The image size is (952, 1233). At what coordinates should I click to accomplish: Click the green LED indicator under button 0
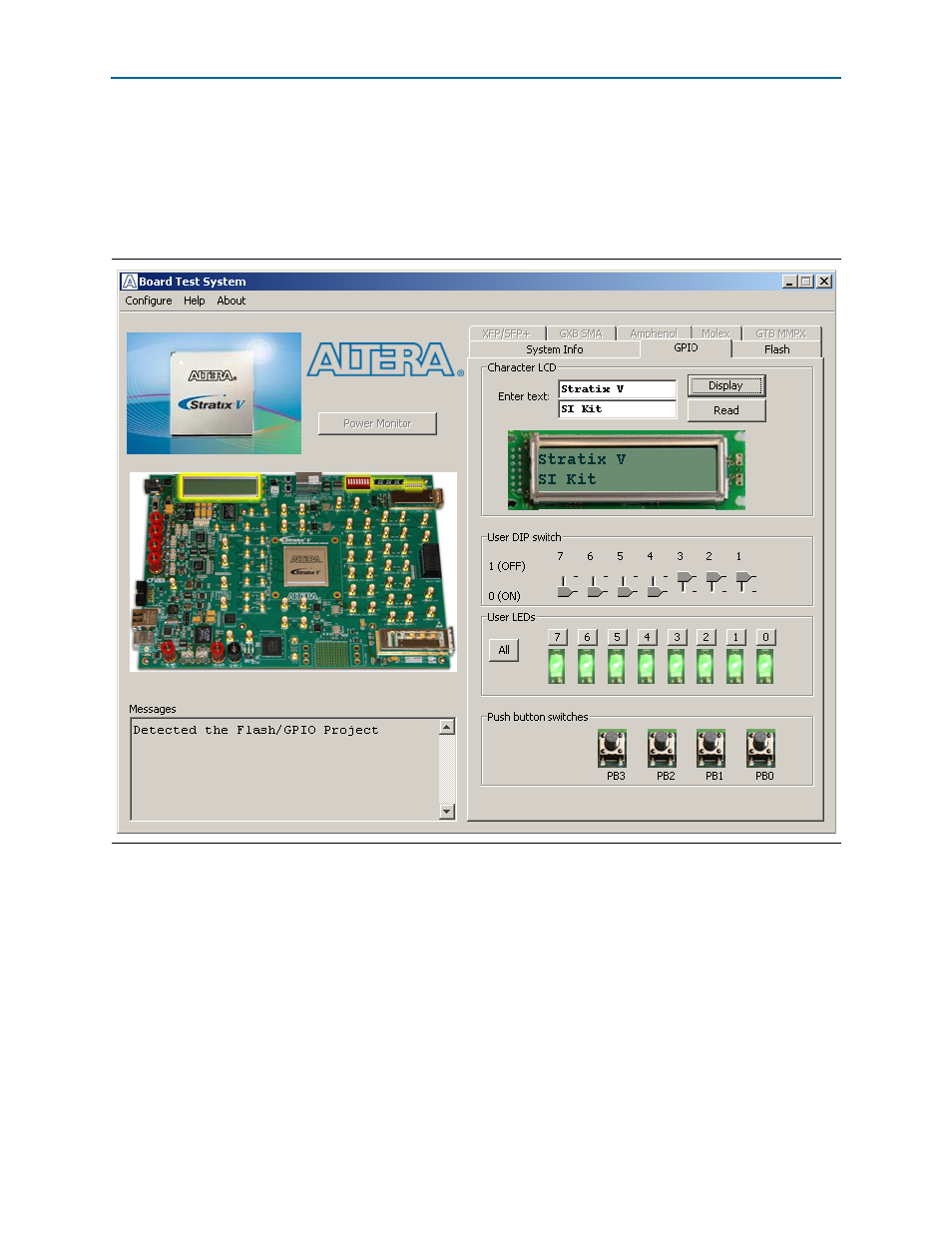pyautogui.click(x=764, y=667)
